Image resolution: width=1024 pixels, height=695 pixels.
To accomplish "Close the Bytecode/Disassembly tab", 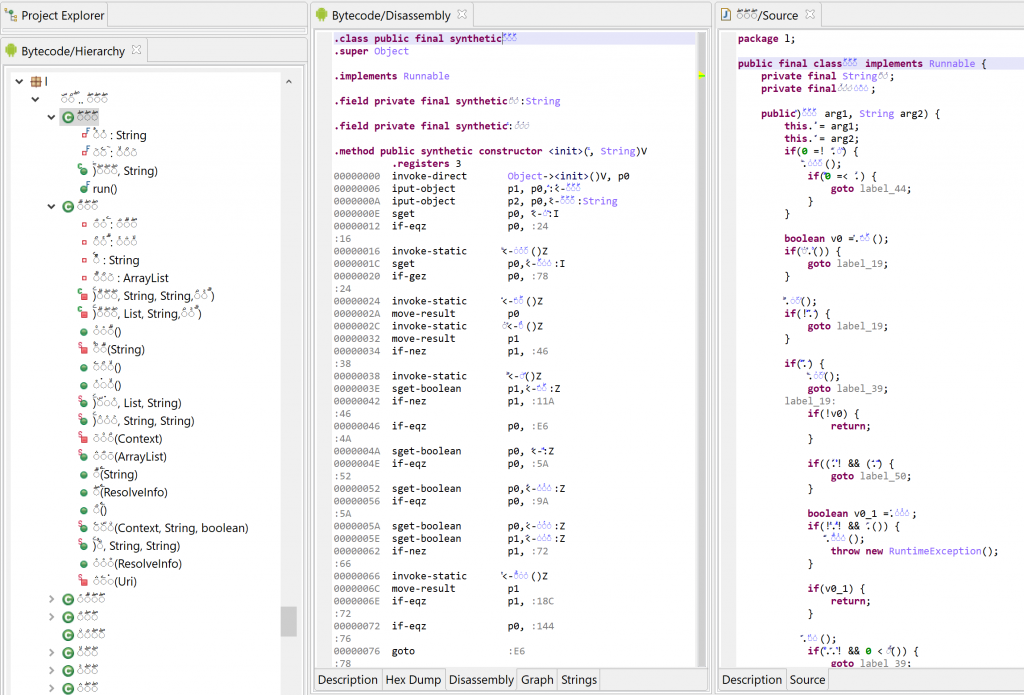I will [462, 14].
